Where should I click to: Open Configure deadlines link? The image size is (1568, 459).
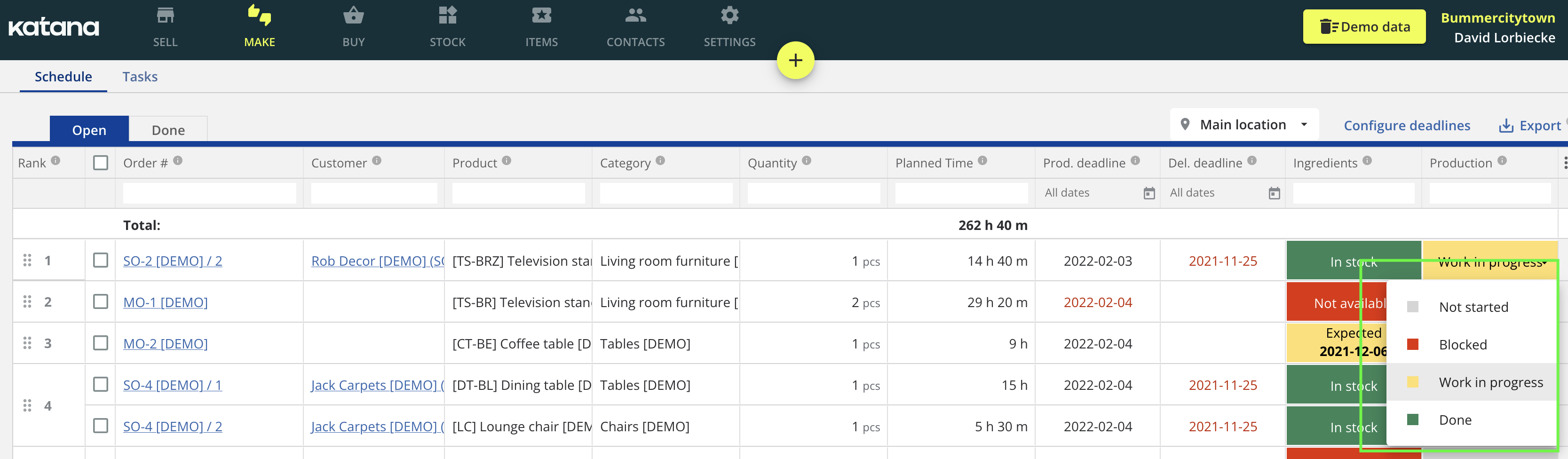(1407, 126)
